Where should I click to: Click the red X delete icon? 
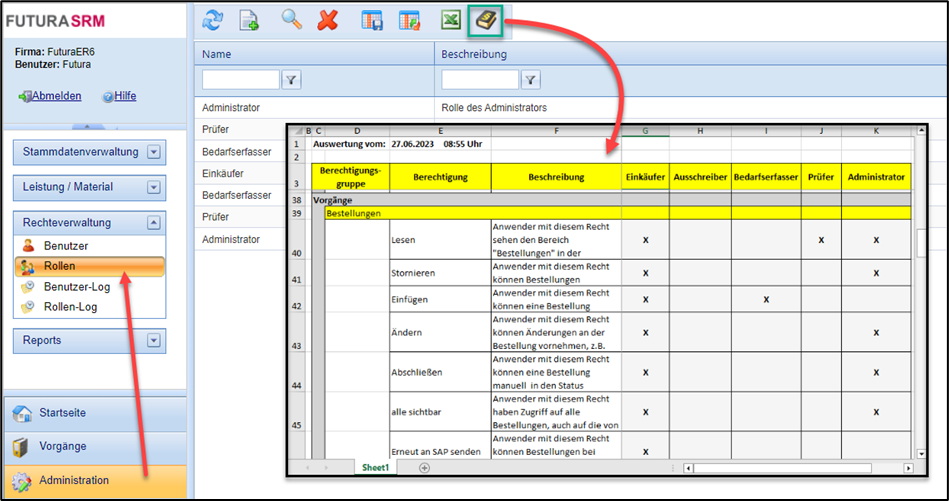point(327,20)
